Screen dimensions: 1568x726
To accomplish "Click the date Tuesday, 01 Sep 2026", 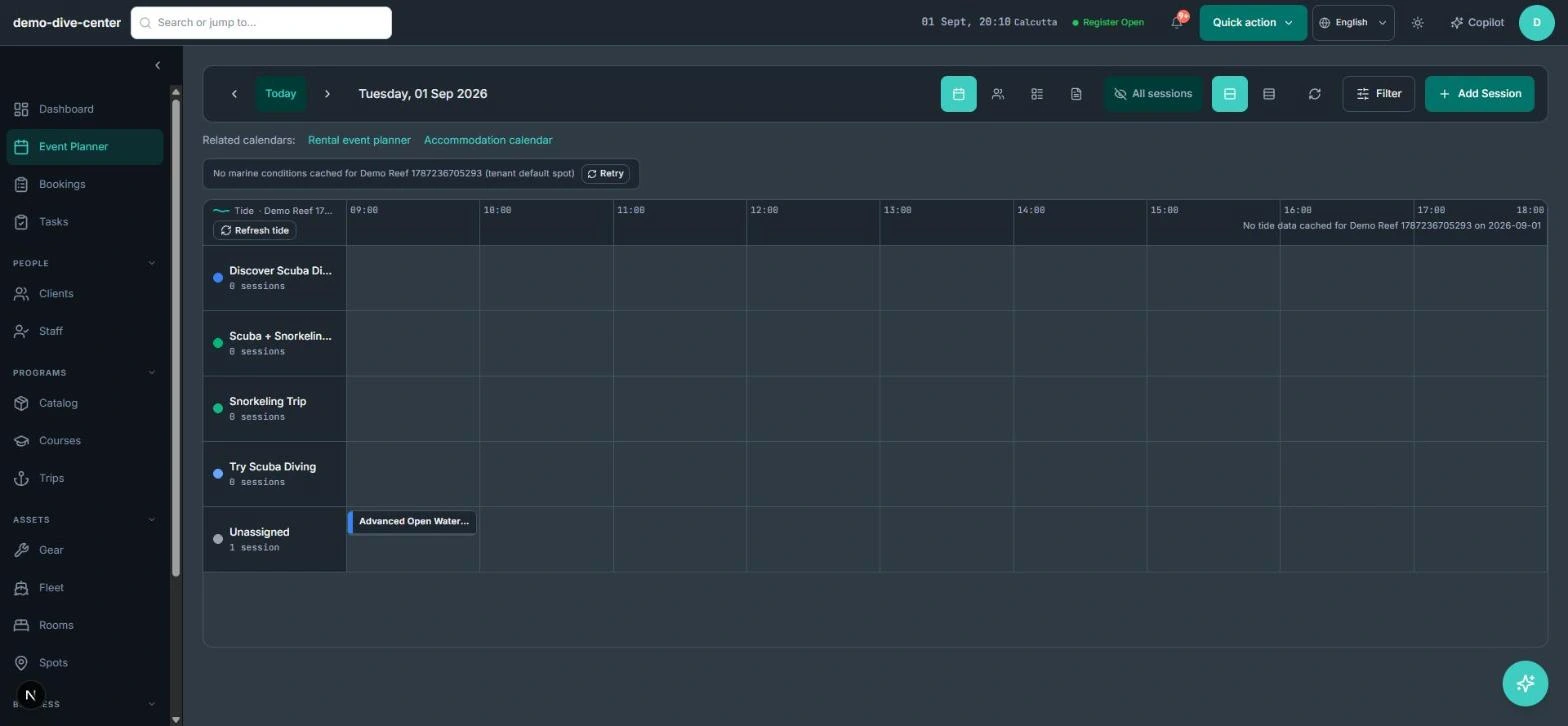I will point(423,94).
